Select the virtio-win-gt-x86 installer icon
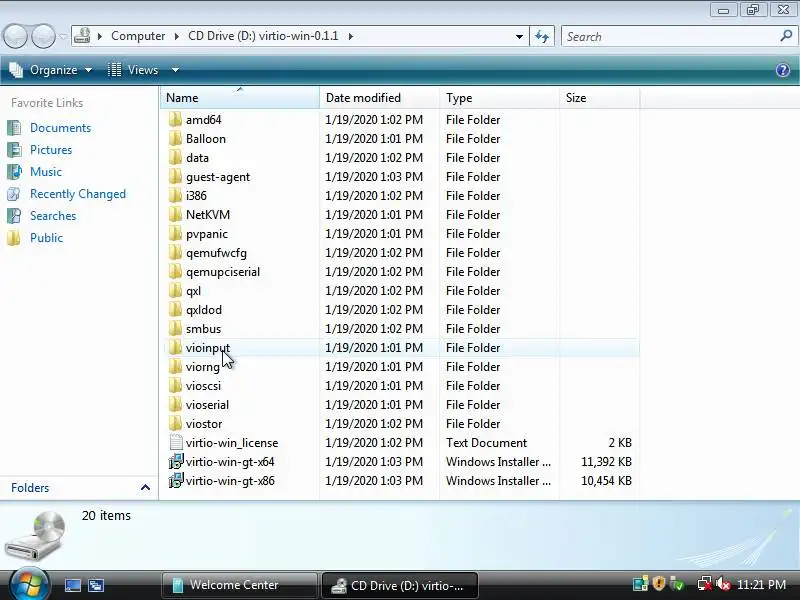This screenshot has height=600, width=800. click(176, 481)
